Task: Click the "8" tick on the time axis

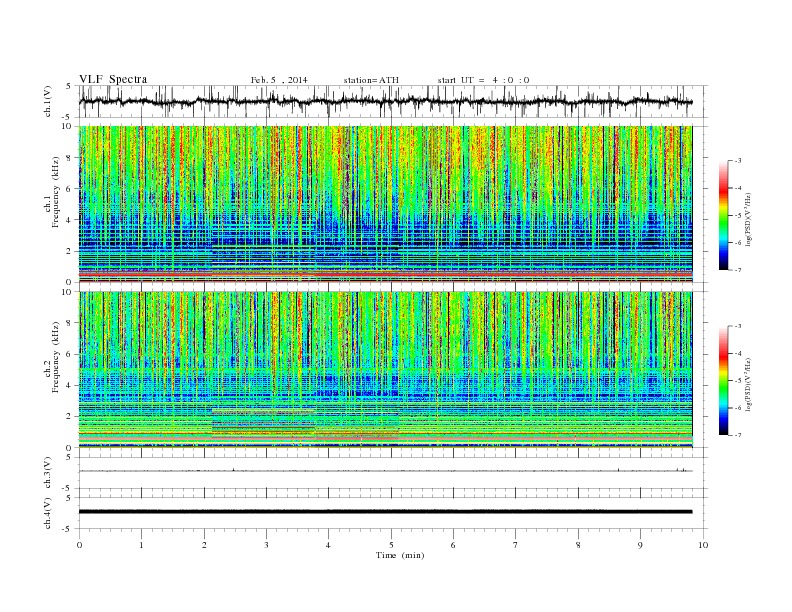Action: (578, 545)
